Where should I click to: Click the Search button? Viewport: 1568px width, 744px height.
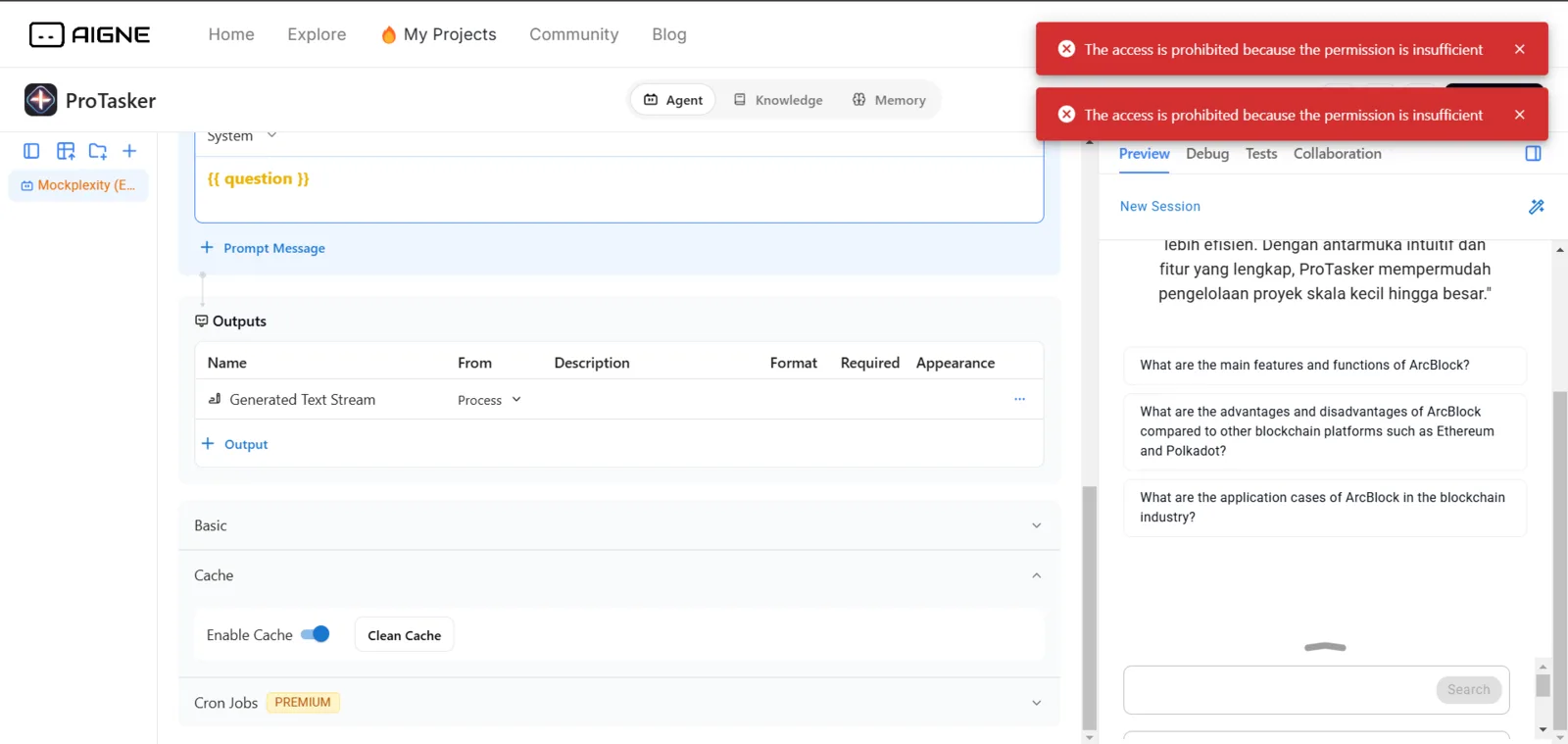[1468, 689]
